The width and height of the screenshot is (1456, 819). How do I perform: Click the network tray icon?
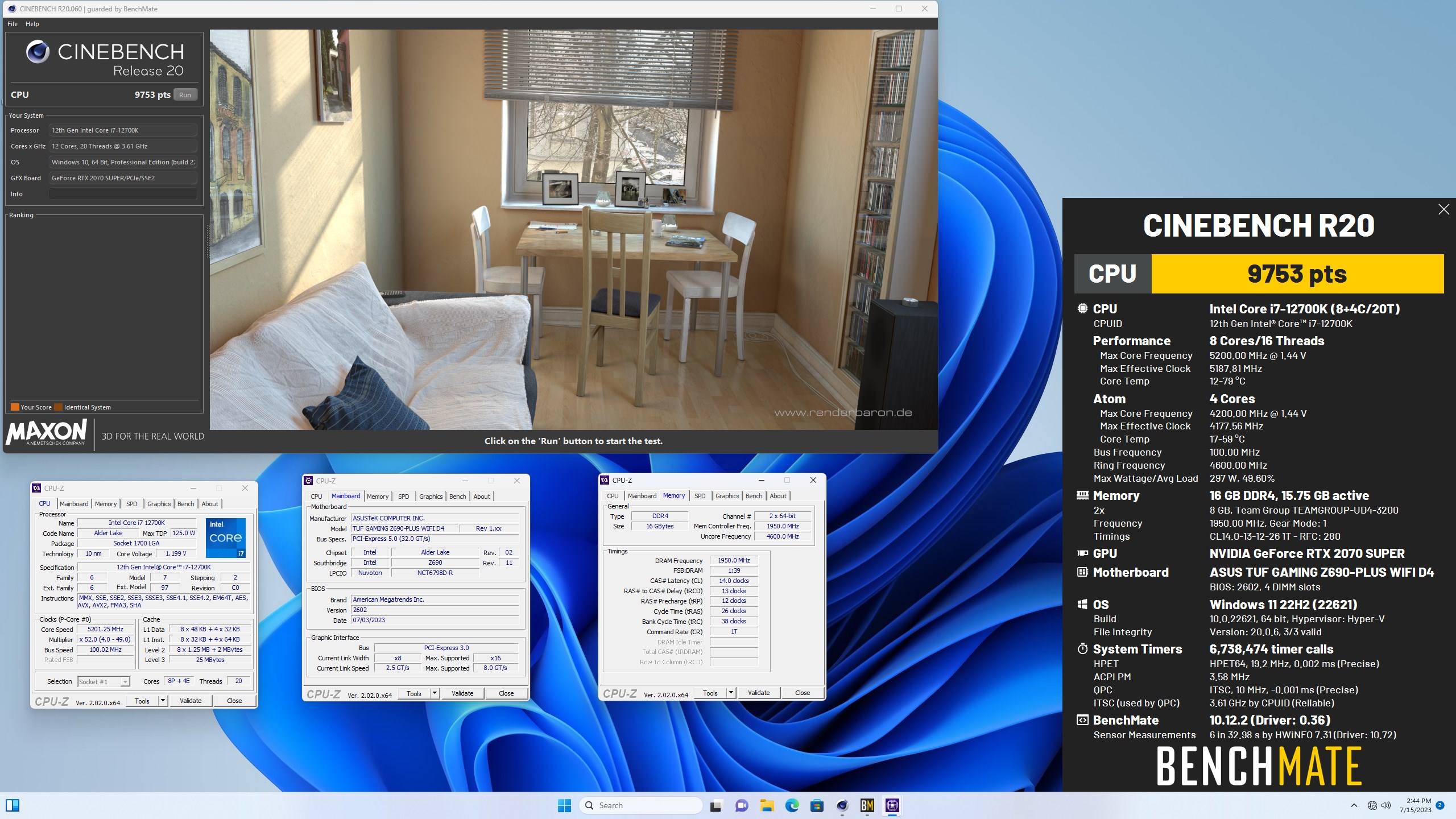pos(1372,805)
